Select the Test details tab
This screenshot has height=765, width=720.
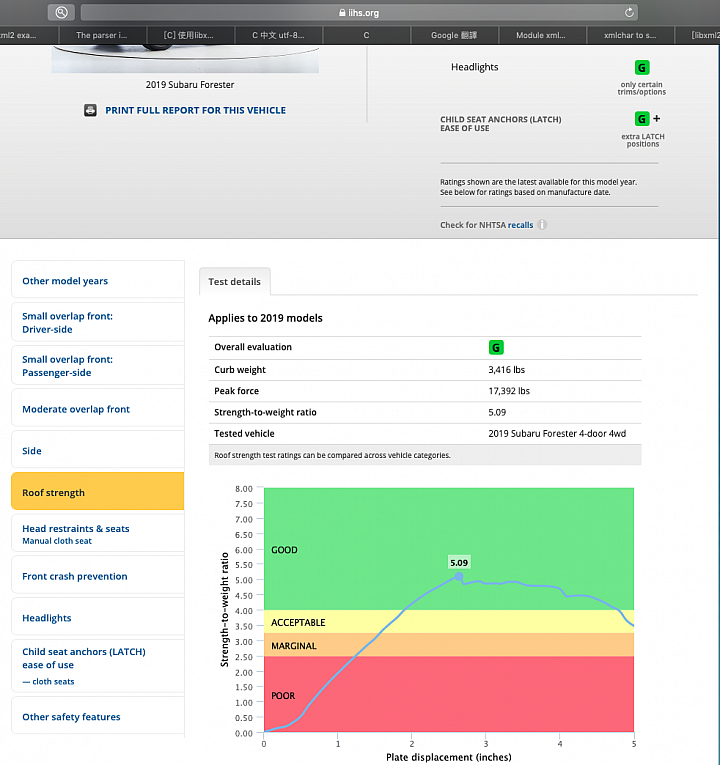tap(235, 282)
